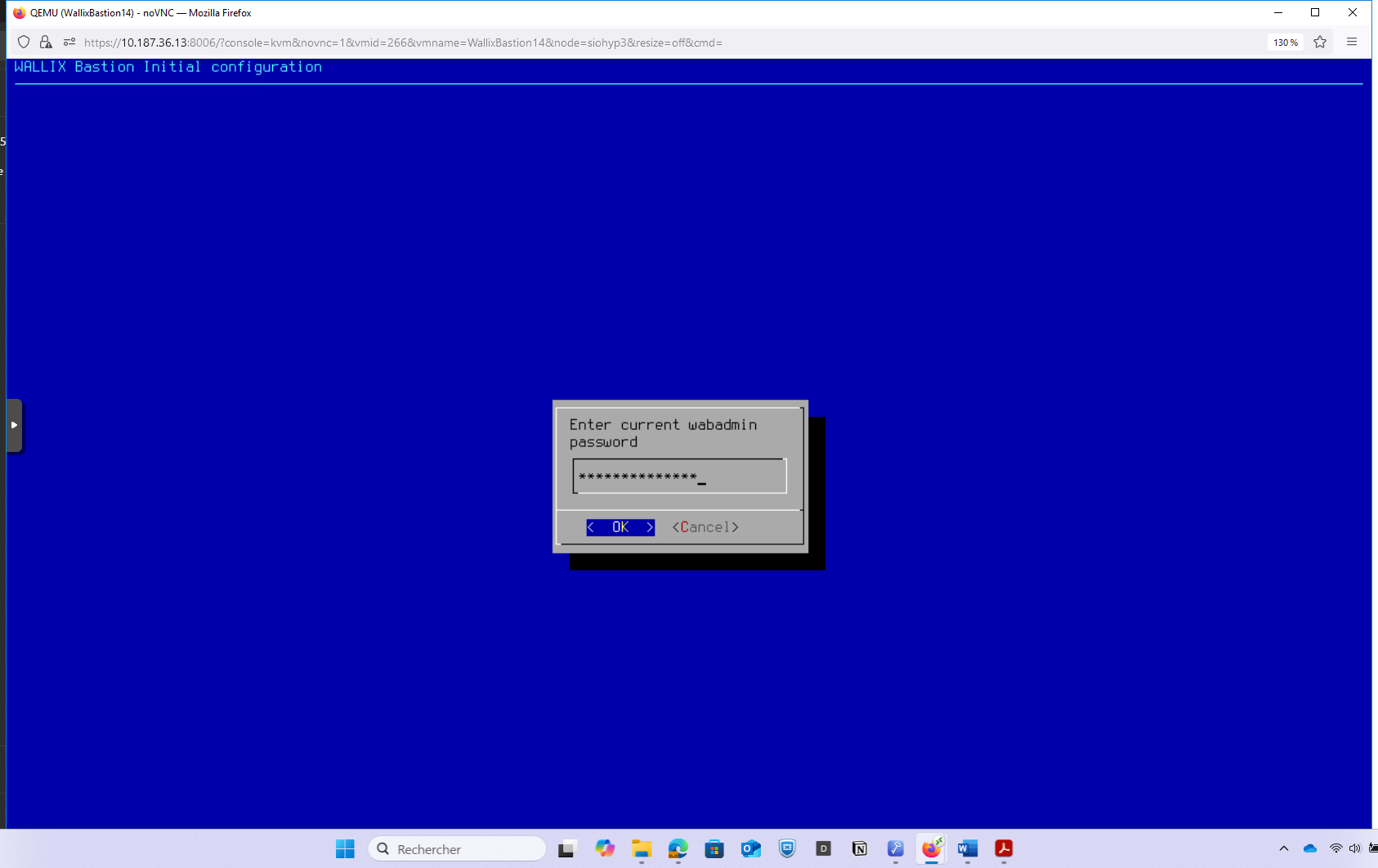Click OK in the wabadmin password dialog
Image resolution: width=1378 pixels, height=868 pixels.
[620, 527]
